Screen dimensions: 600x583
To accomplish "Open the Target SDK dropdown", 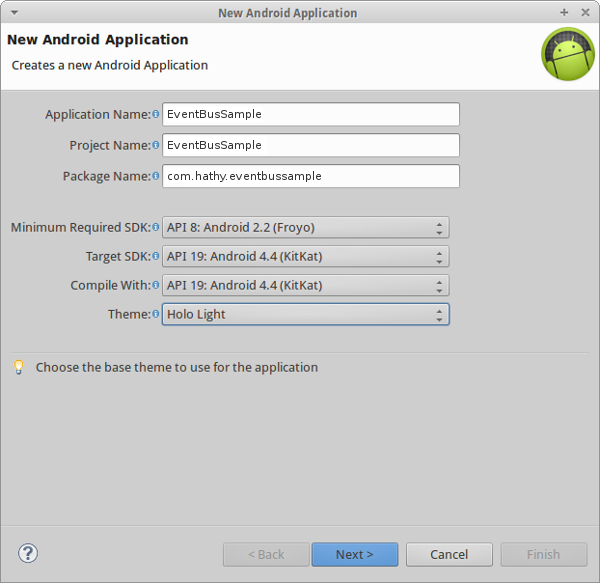I will [305, 256].
